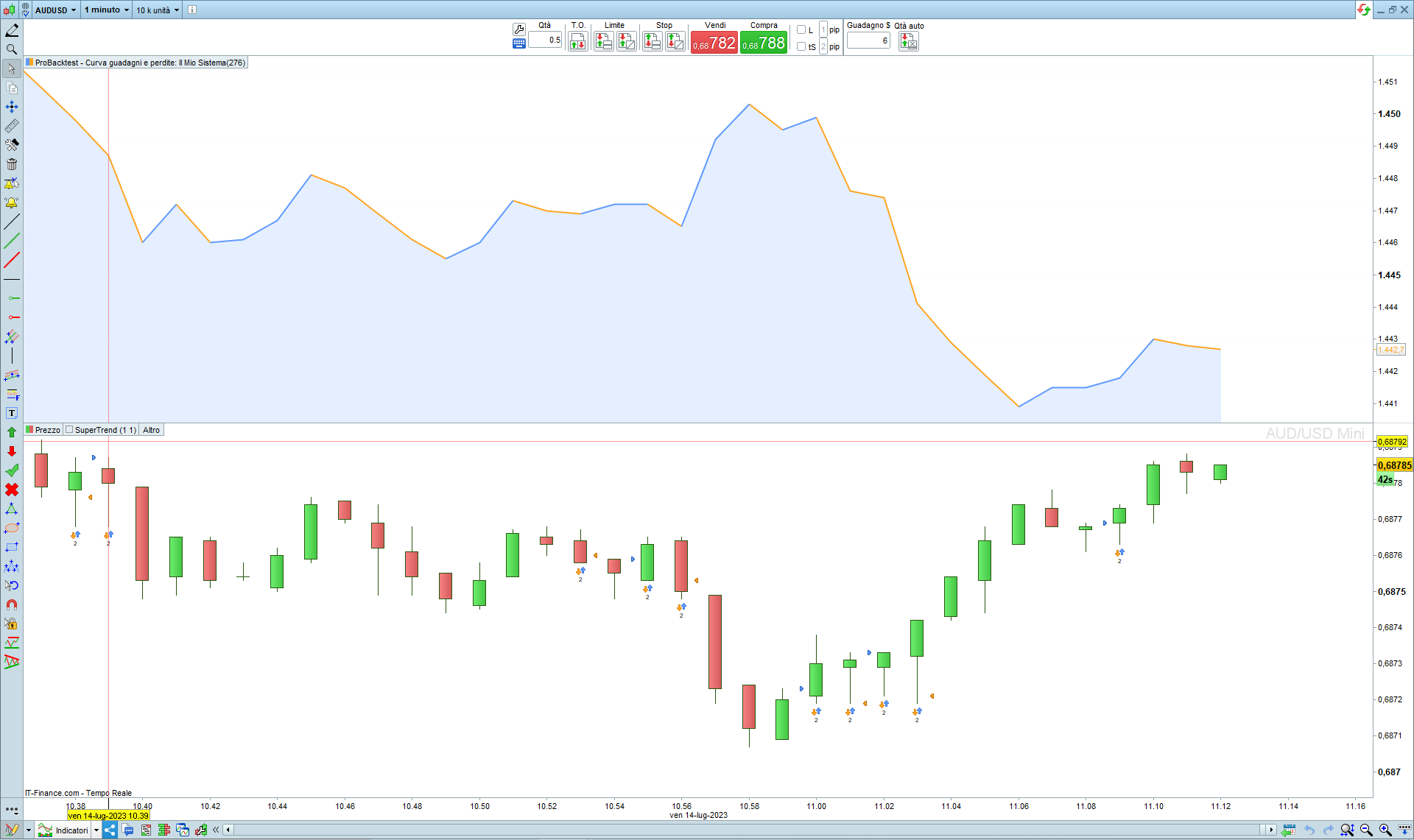Click the share chart icon

click(x=110, y=830)
